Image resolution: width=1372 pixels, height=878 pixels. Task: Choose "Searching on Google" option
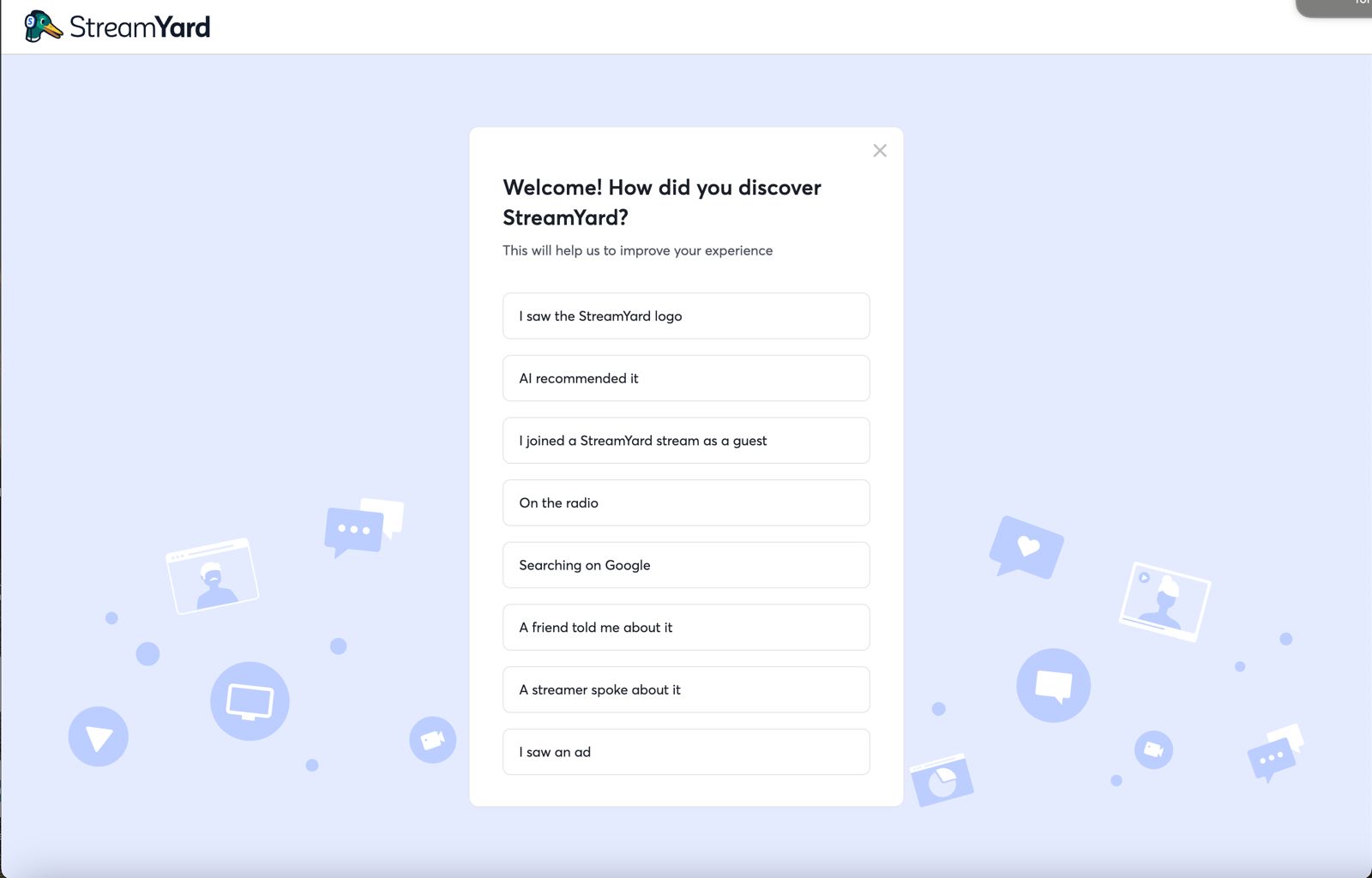click(x=686, y=565)
